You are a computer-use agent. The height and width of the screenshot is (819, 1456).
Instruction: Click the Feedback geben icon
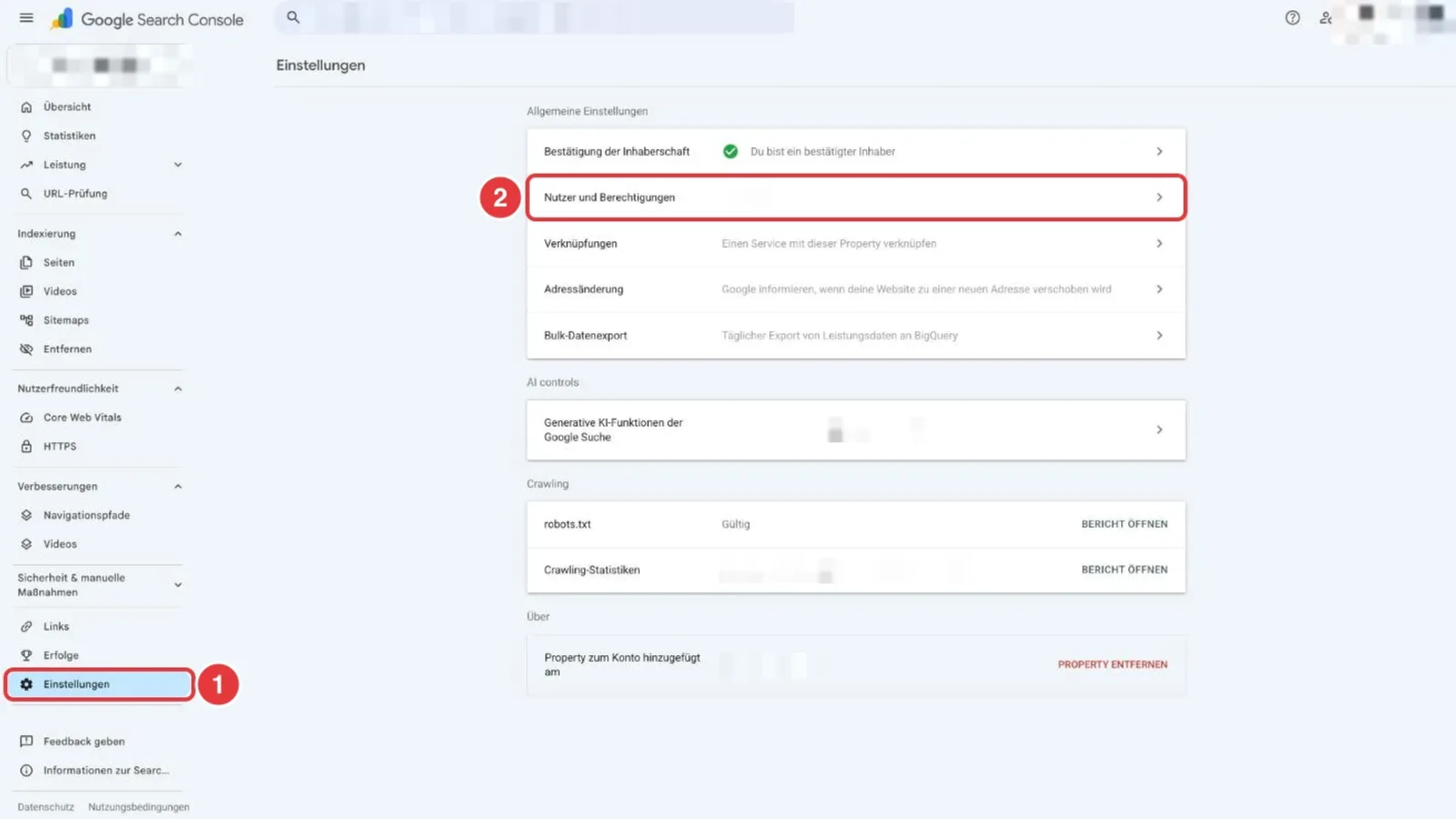point(26,742)
